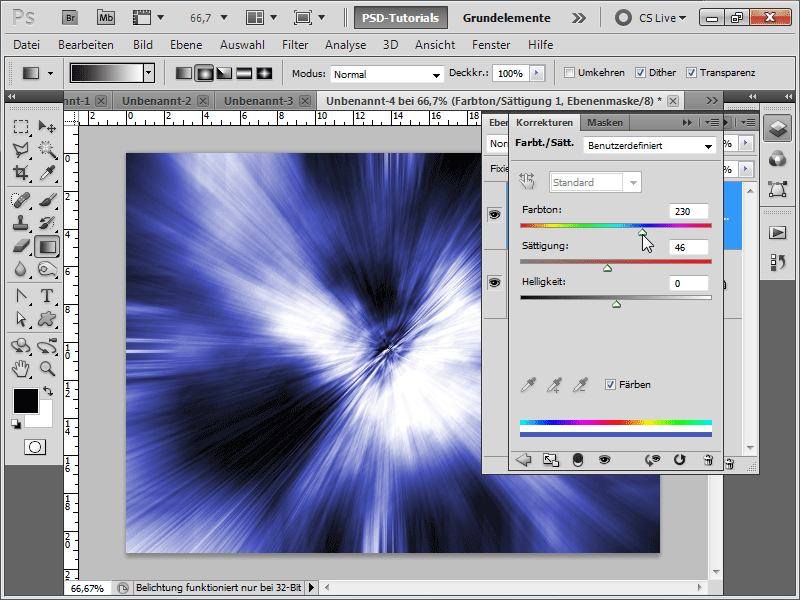Switch to the Unbenannt-2 document tab
The width and height of the screenshot is (800, 600).
point(156,101)
